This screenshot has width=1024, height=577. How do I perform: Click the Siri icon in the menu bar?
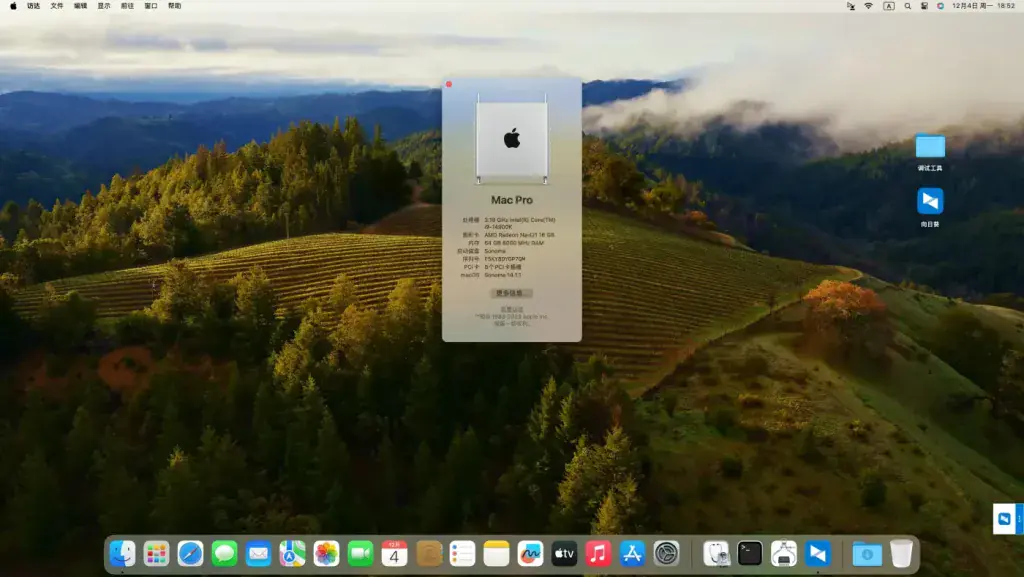940,6
